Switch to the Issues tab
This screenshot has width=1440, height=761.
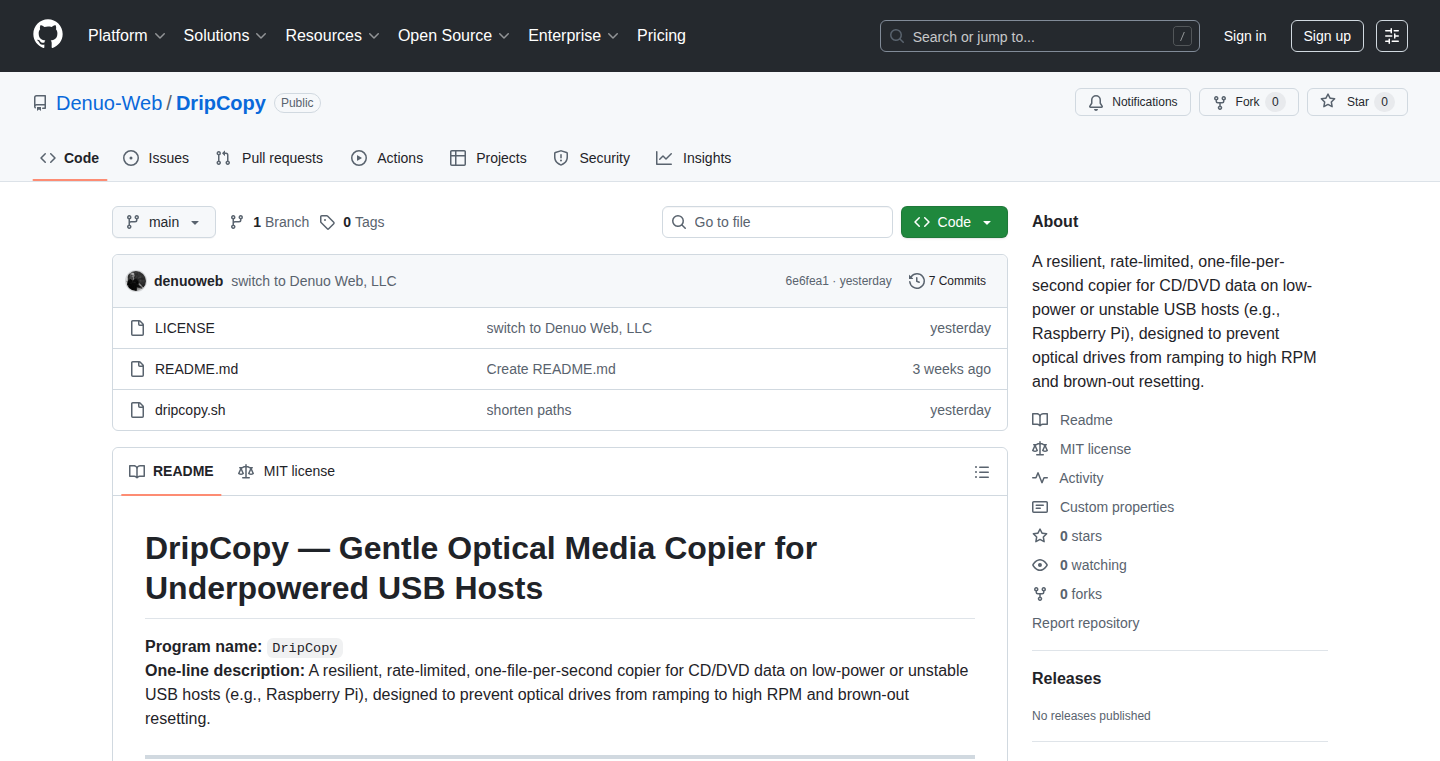(x=156, y=158)
